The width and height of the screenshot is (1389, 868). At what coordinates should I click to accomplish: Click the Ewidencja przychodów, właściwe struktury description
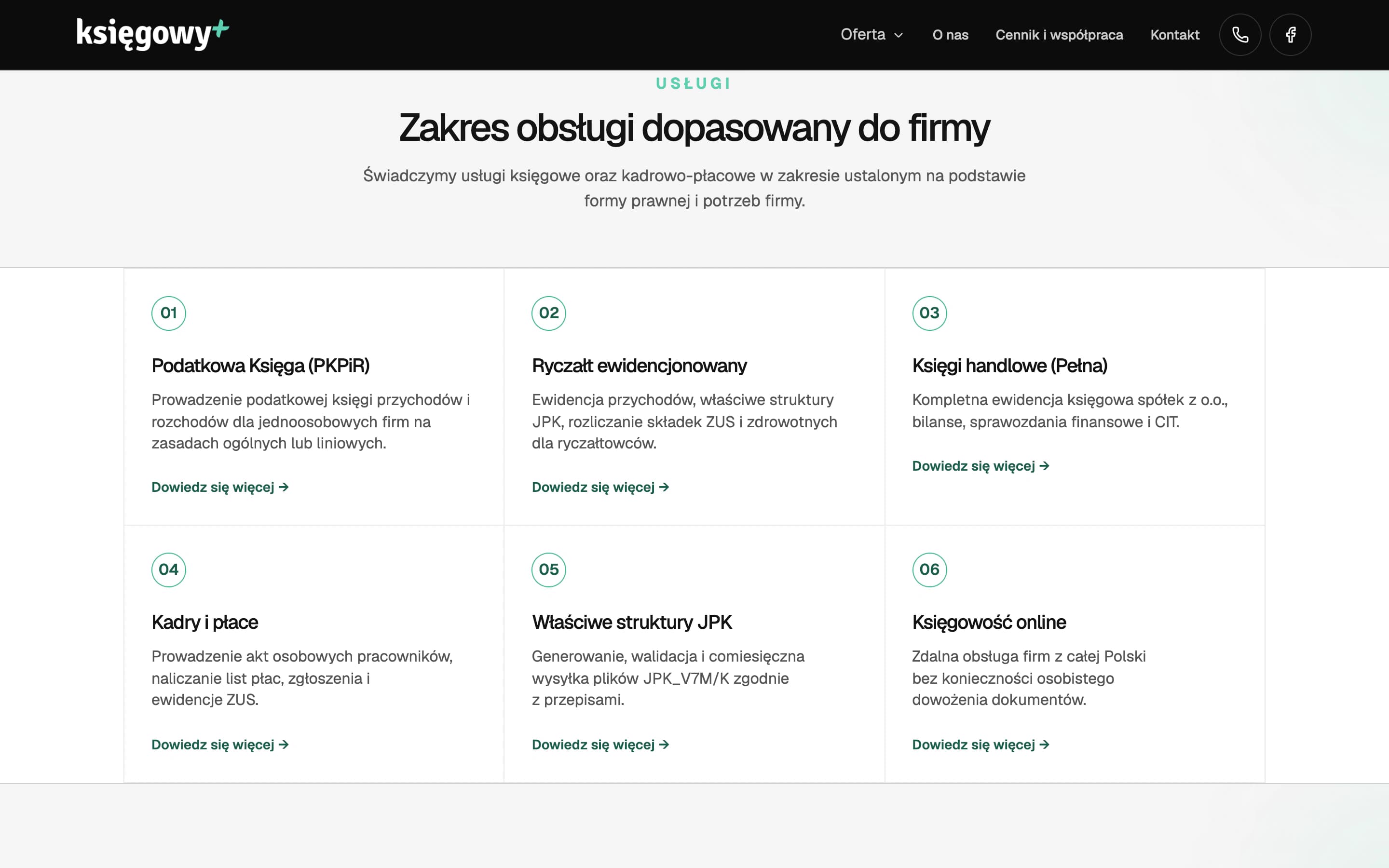684,421
